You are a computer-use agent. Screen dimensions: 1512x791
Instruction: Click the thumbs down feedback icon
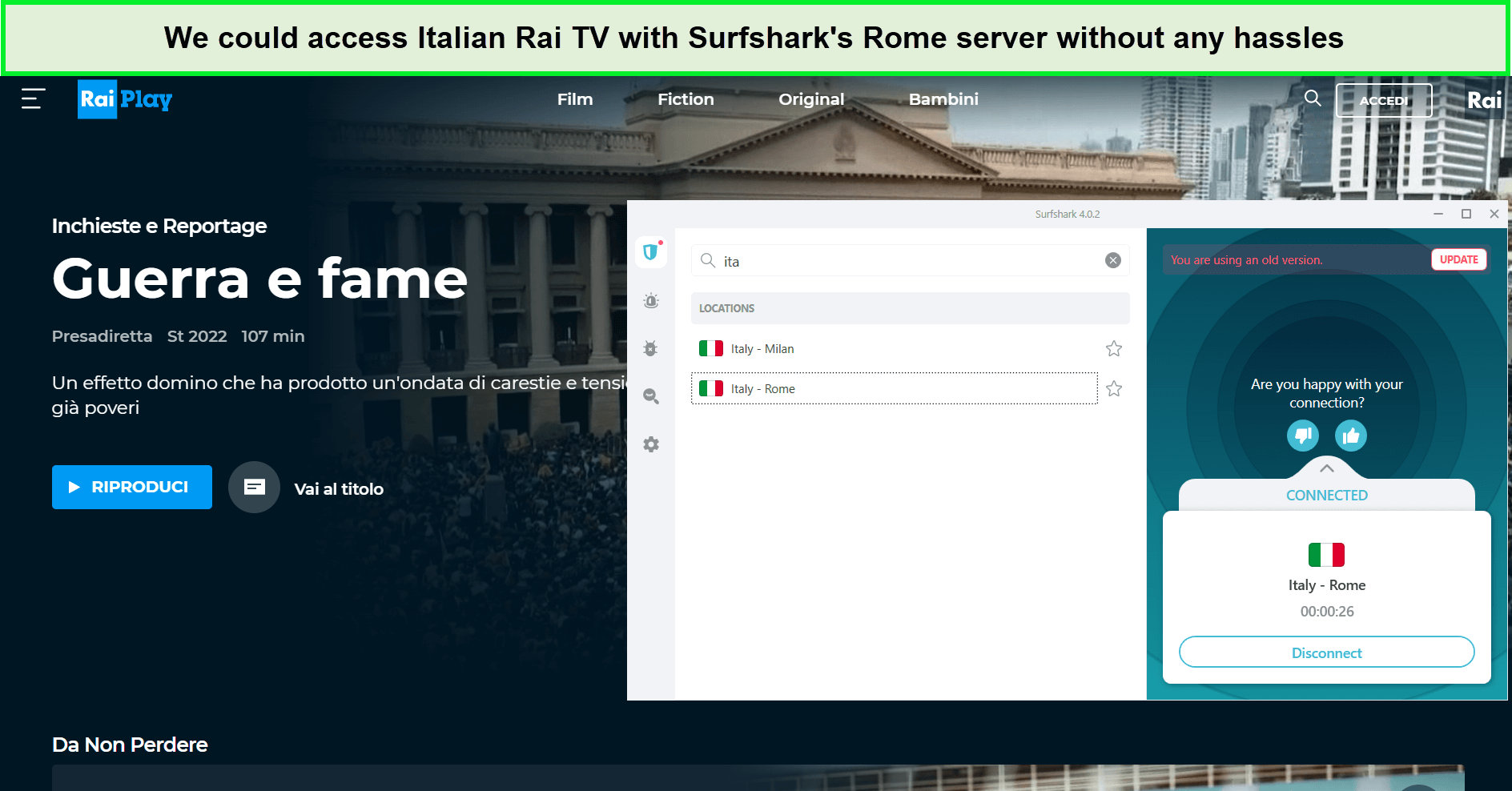[x=1303, y=436]
